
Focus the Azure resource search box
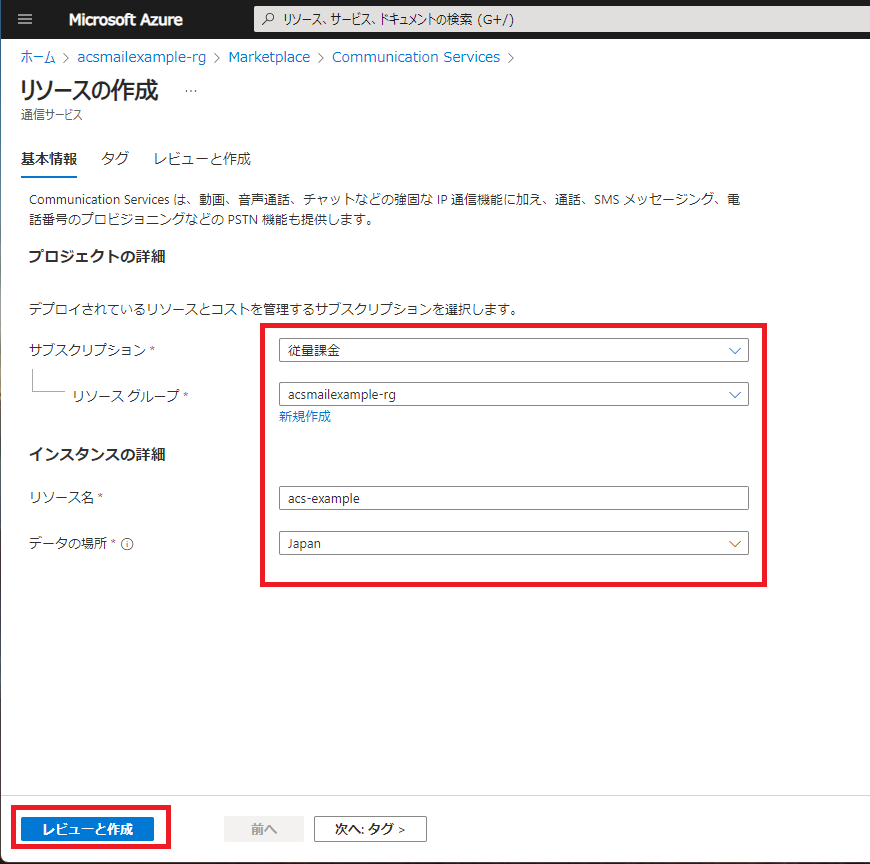click(x=562, y=19)
